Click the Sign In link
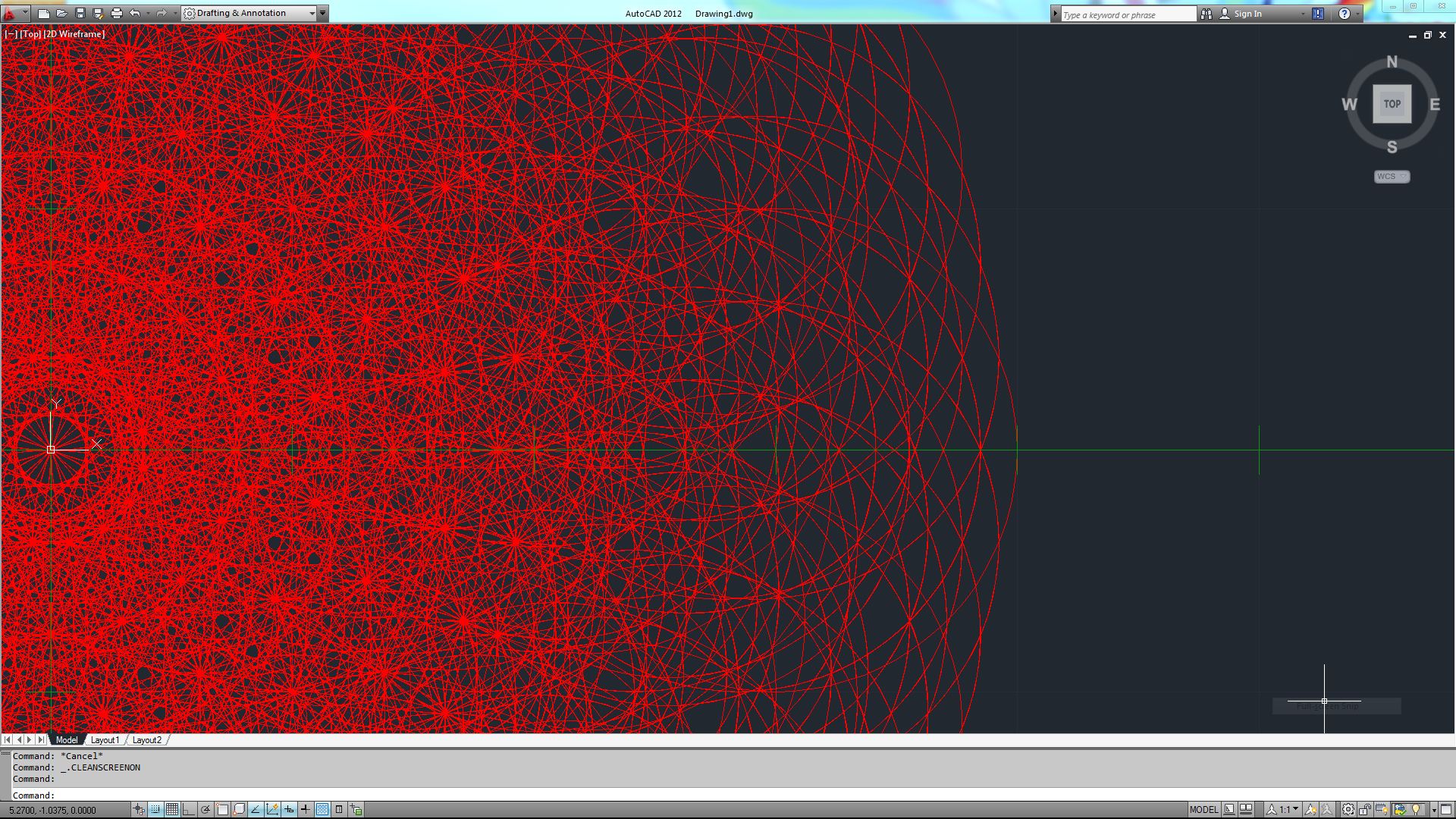 [1247, 14]
